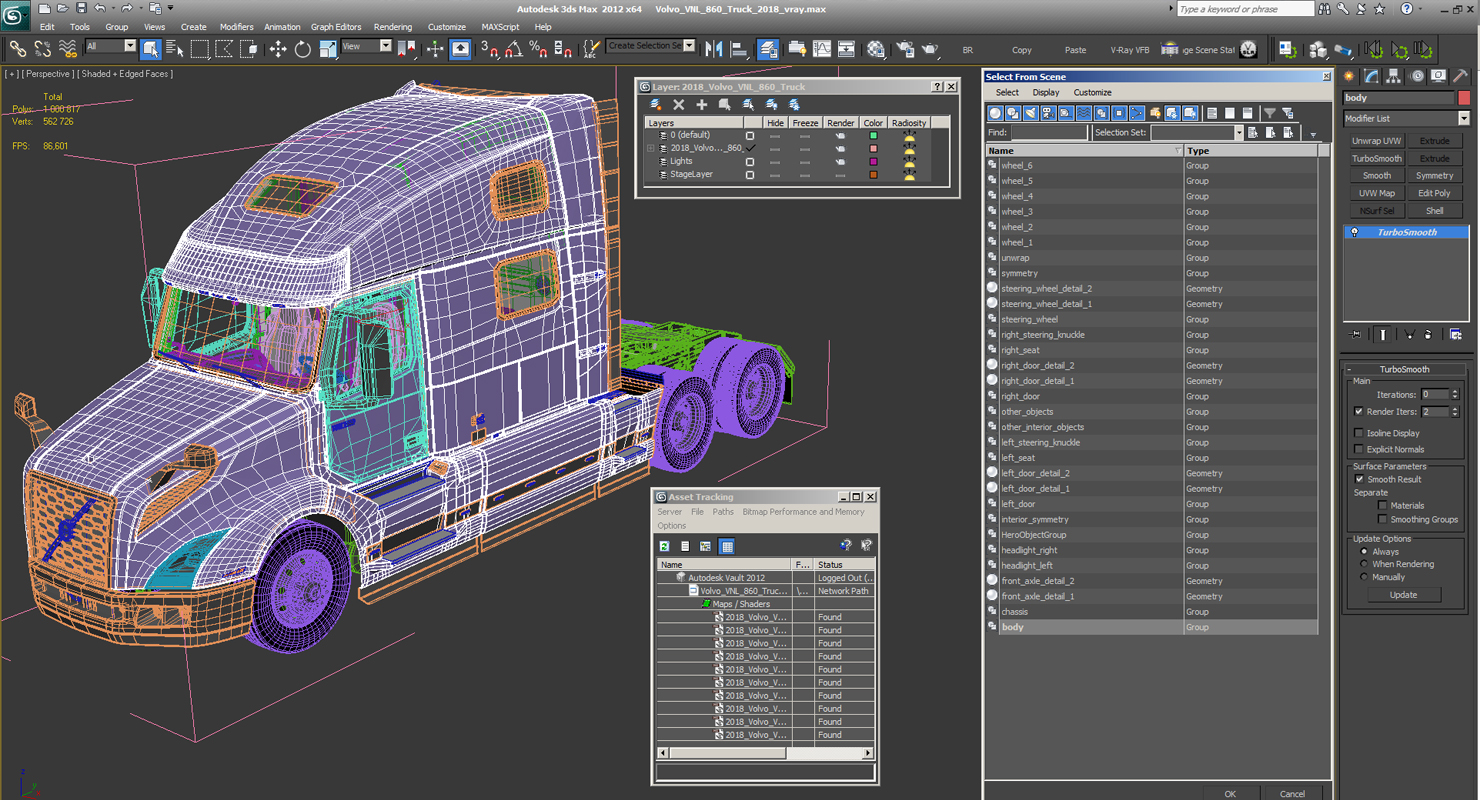
Task: Open the Create command panel tab
Action: (1349, 76)
